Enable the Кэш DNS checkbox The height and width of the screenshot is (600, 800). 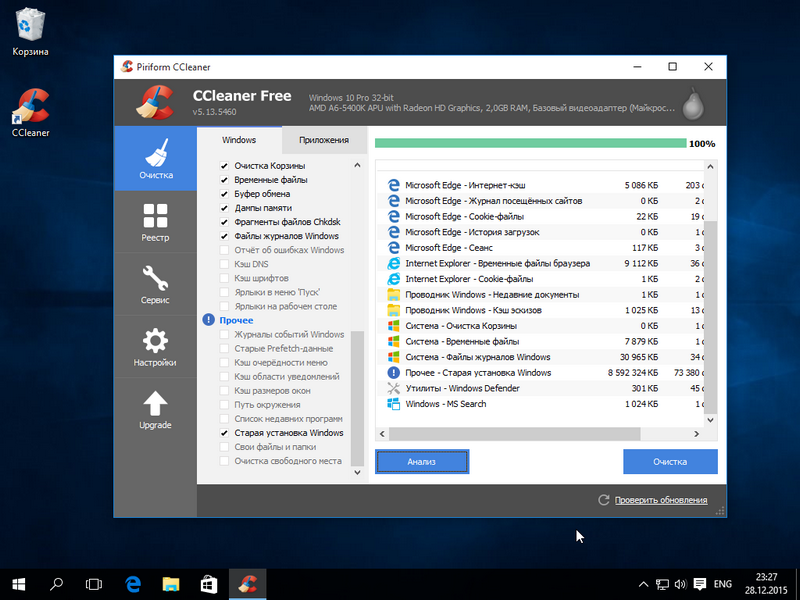[x=225, y=264]
